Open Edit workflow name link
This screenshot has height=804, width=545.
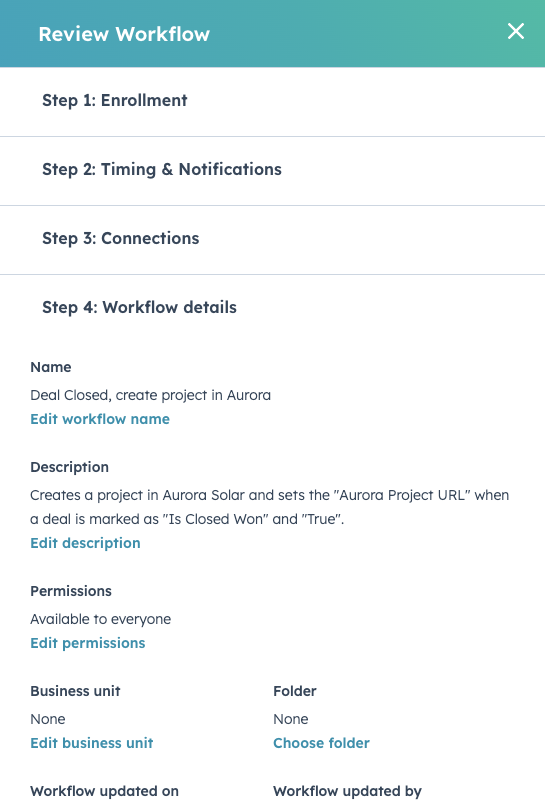pyautogui.click(x=100, y=419)
